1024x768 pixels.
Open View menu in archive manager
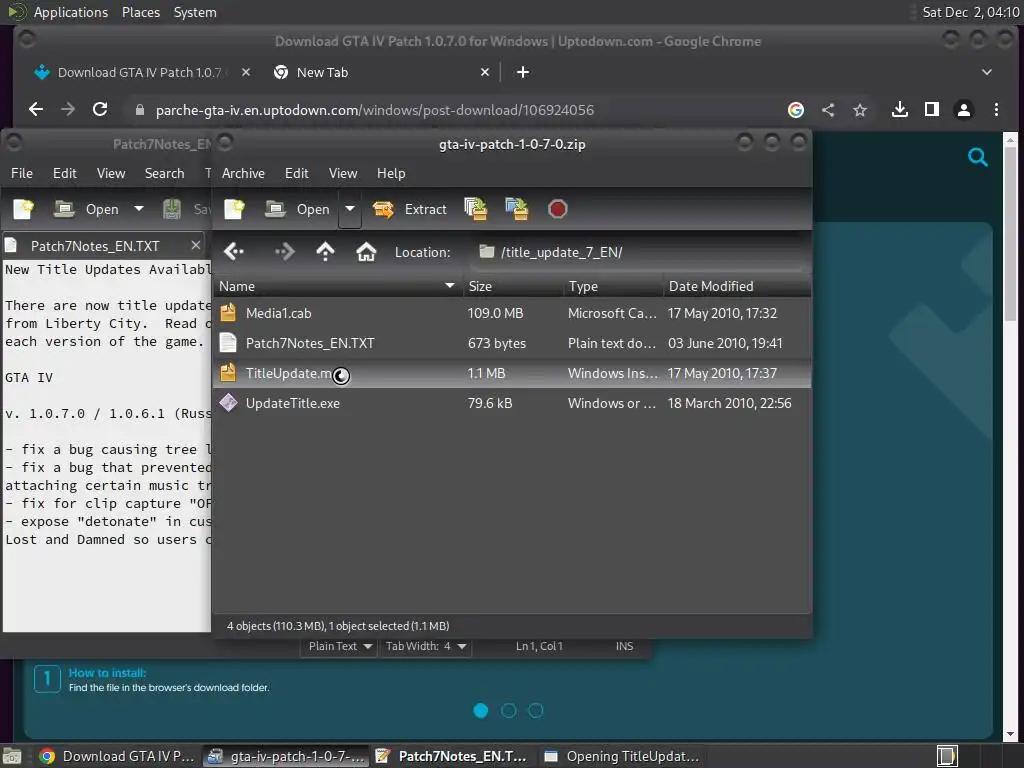[343, 173]
